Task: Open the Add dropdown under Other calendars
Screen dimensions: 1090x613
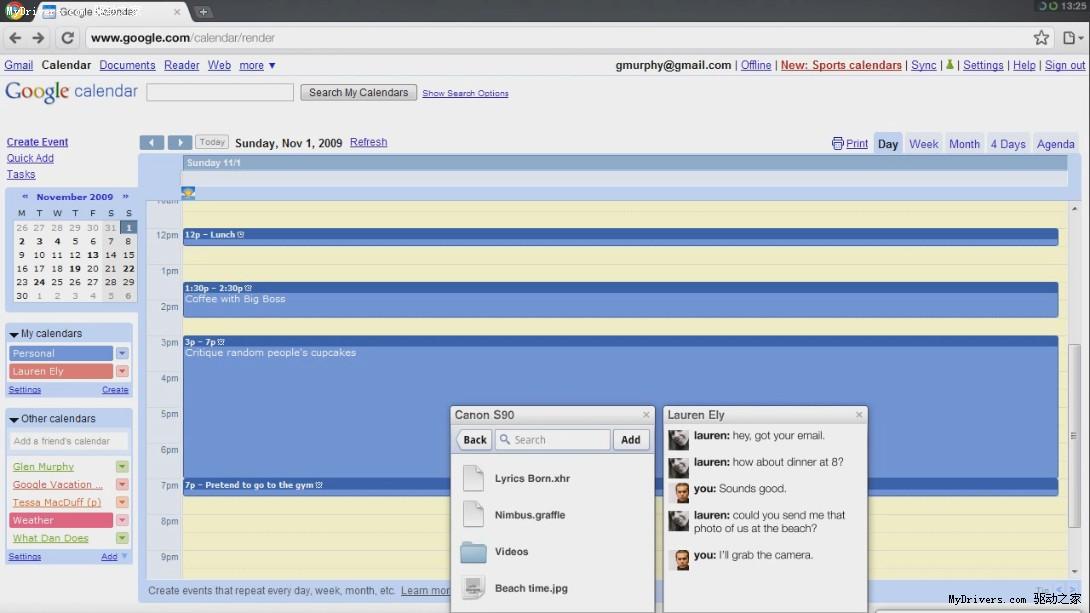Action: click(114, 556)
